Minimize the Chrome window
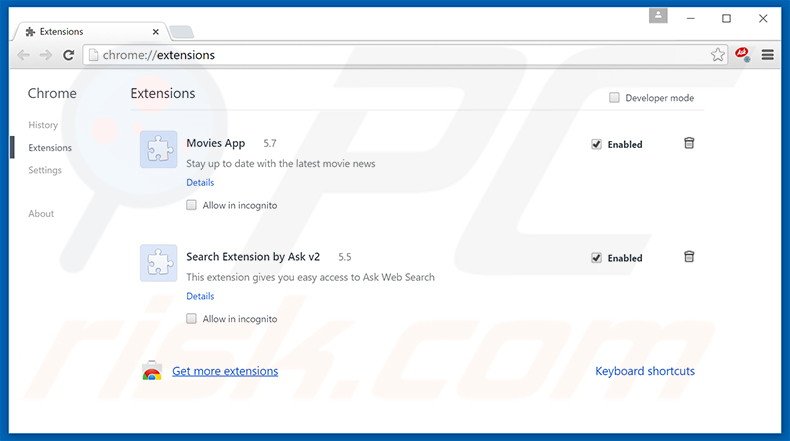 (x=691, y=19)
